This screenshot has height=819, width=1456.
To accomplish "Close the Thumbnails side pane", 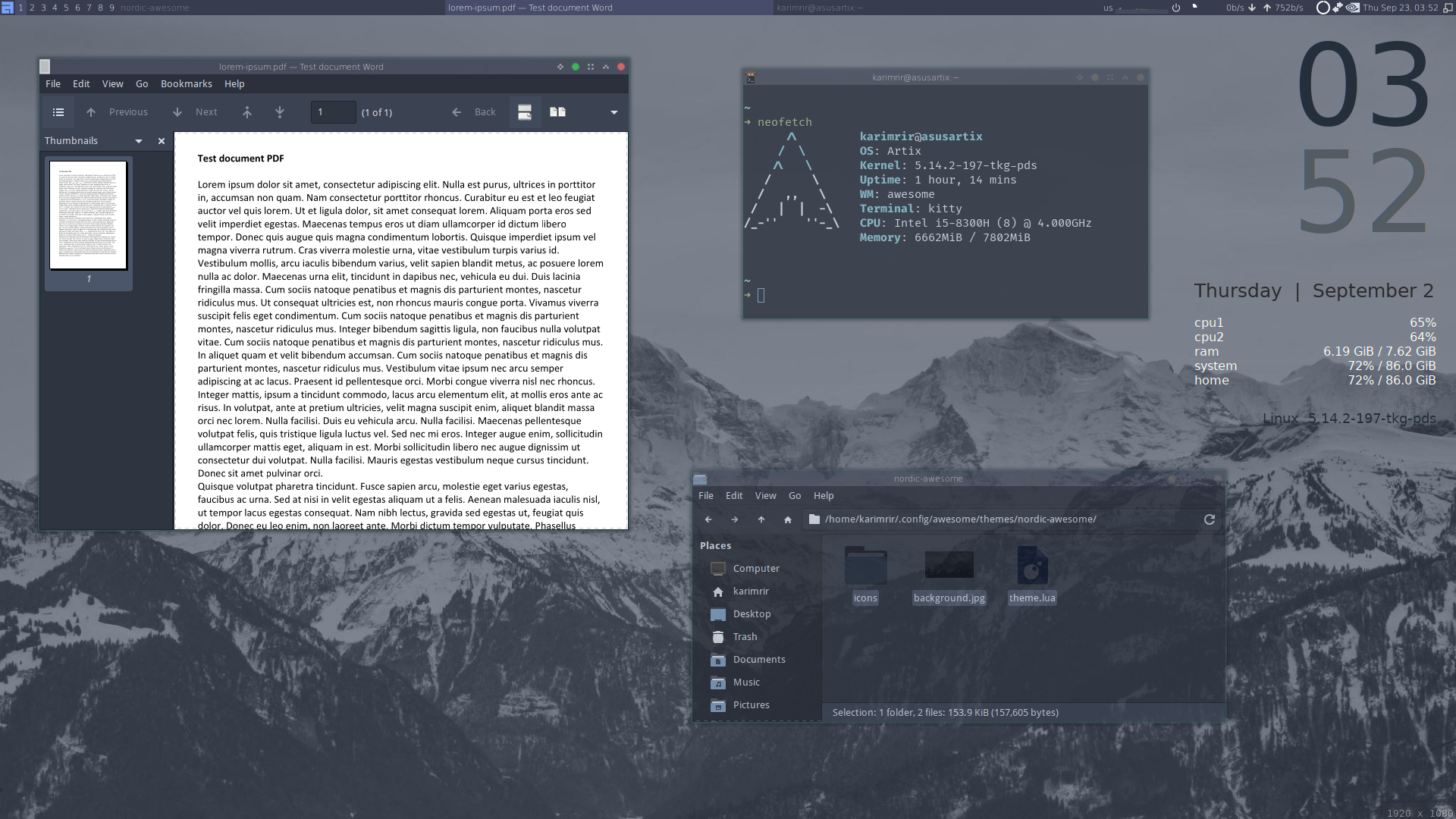I will click(161, 141).
